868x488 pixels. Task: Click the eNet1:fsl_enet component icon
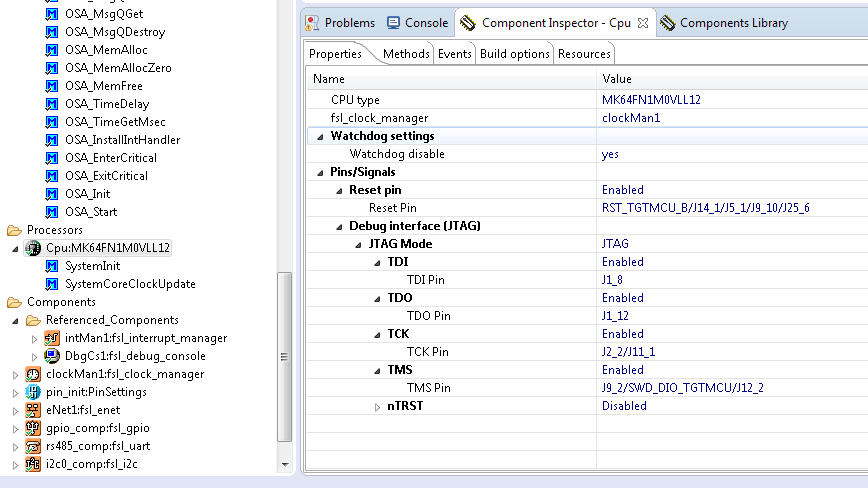pyautogui.click(x=32, y=410)
